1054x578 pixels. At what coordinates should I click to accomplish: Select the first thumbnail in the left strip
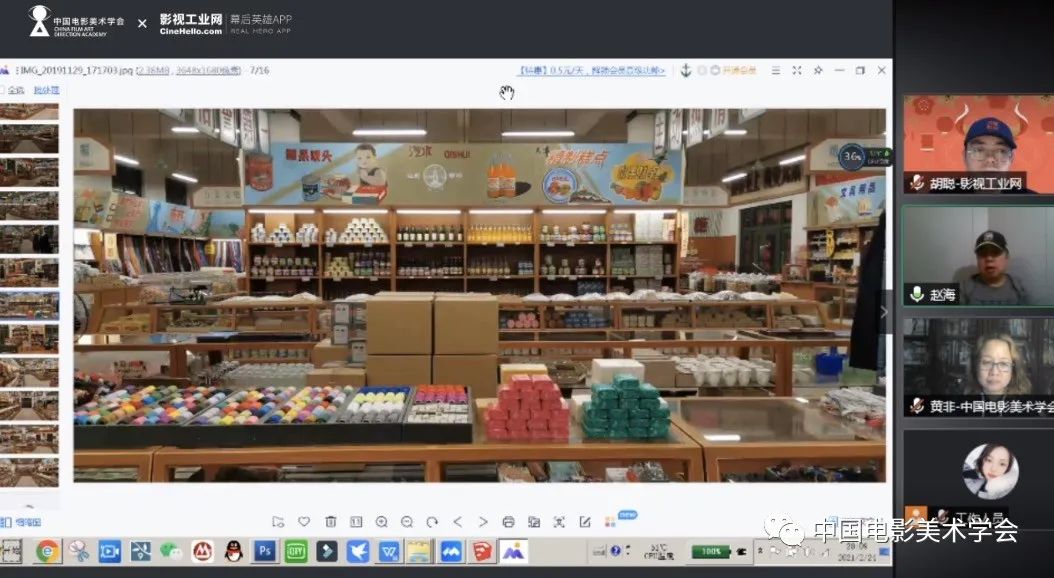point(28,111)
